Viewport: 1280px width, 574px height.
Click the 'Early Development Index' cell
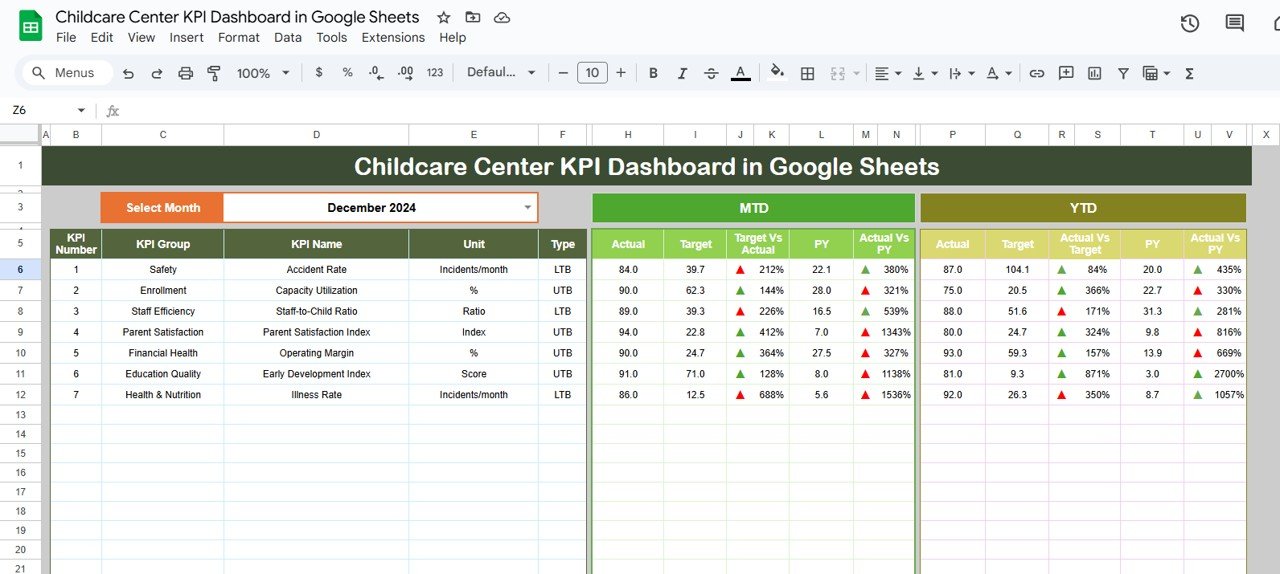click(x=316, y=374)
